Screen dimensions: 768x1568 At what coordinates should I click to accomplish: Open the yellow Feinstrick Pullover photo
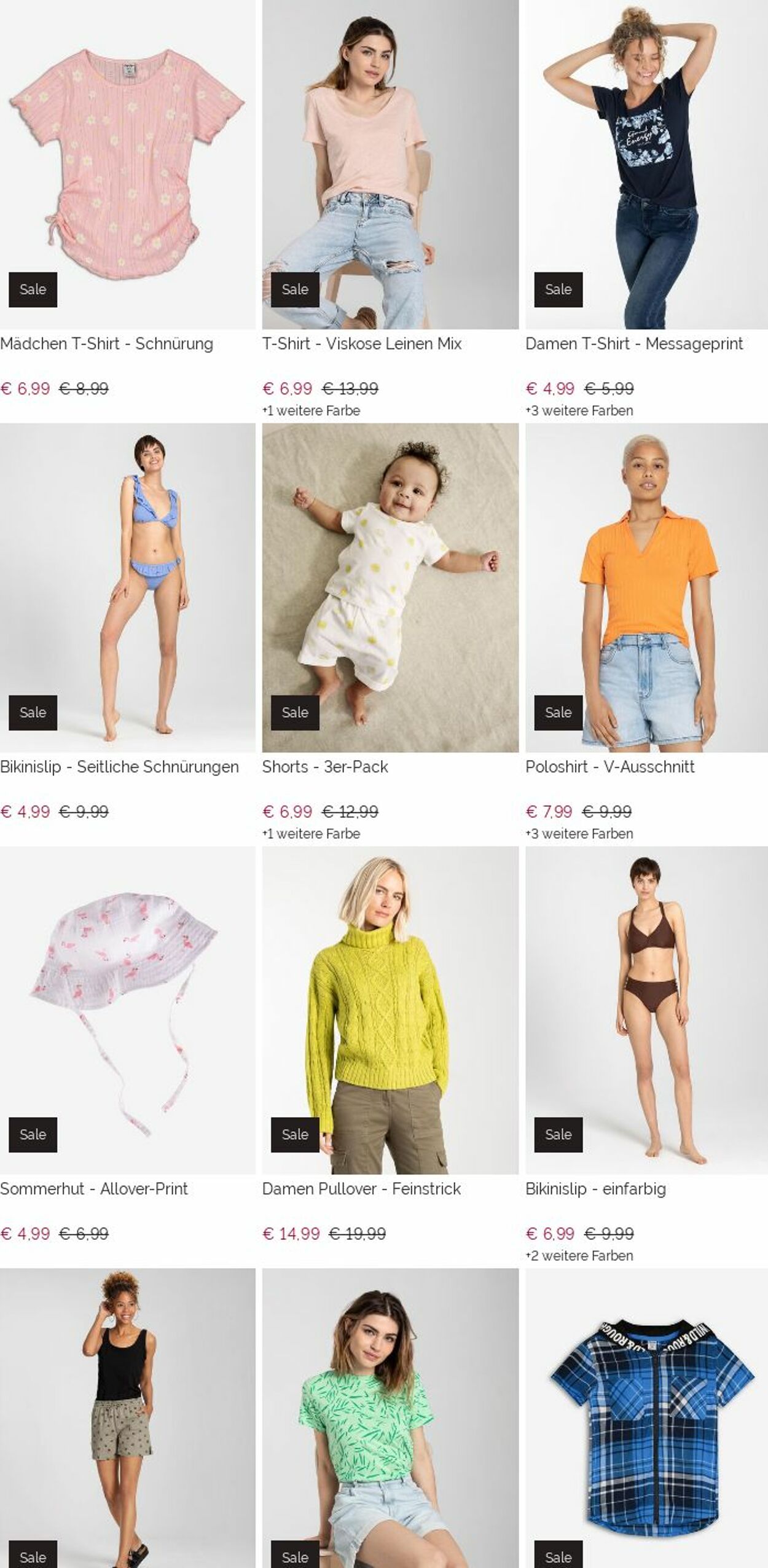point(390,1010)
